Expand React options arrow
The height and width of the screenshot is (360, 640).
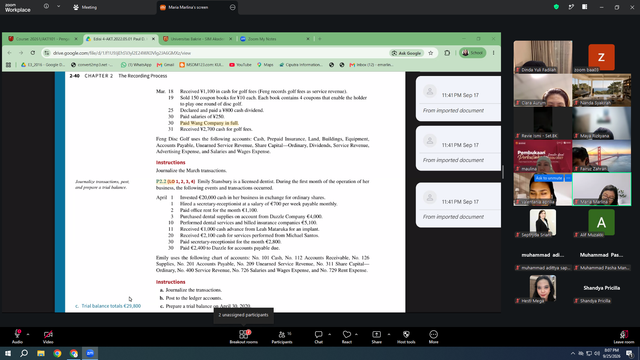click(356, 334)
